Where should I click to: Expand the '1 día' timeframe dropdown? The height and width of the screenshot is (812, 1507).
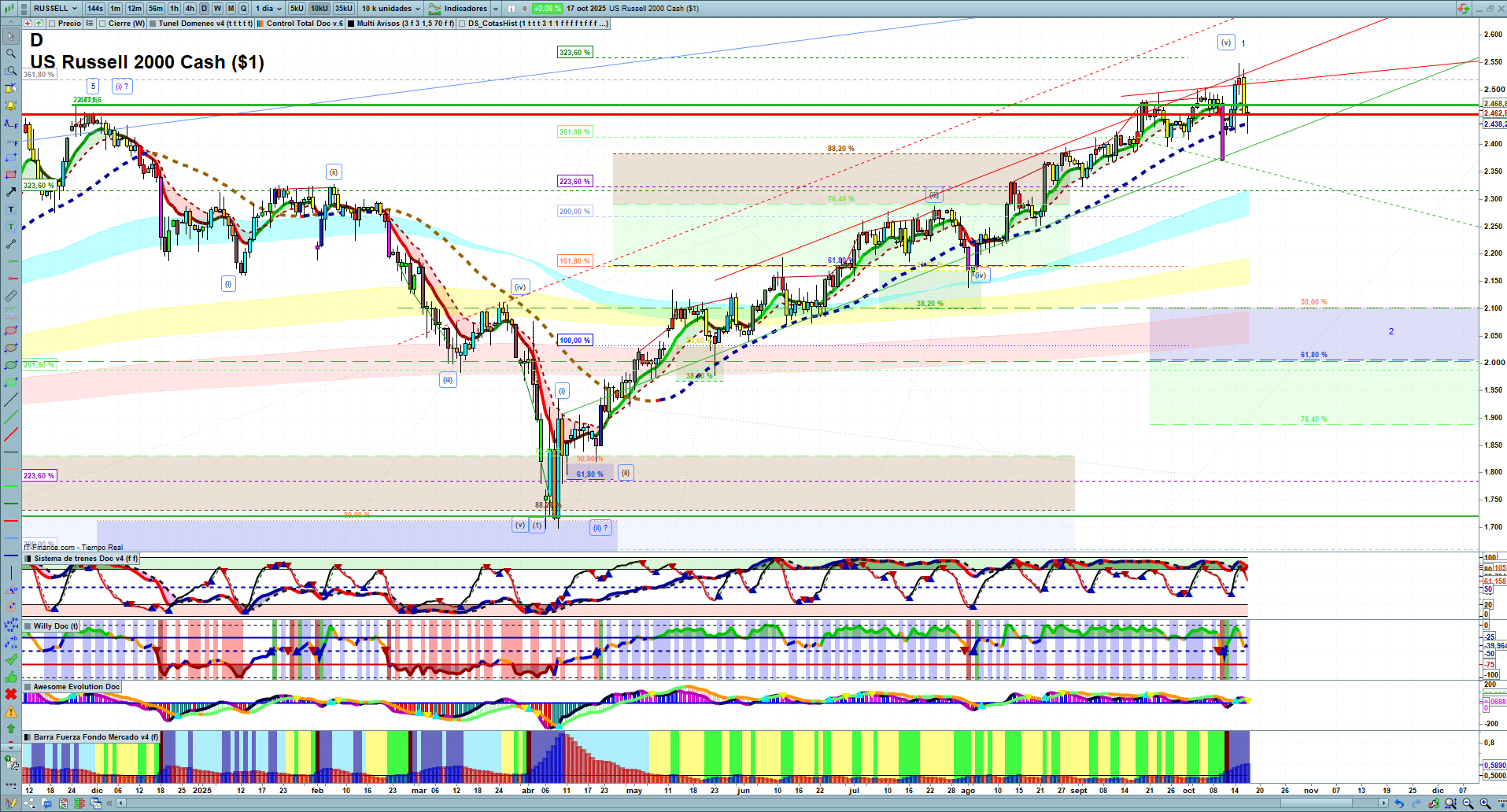pyautogui.click(x=268, y=9)
